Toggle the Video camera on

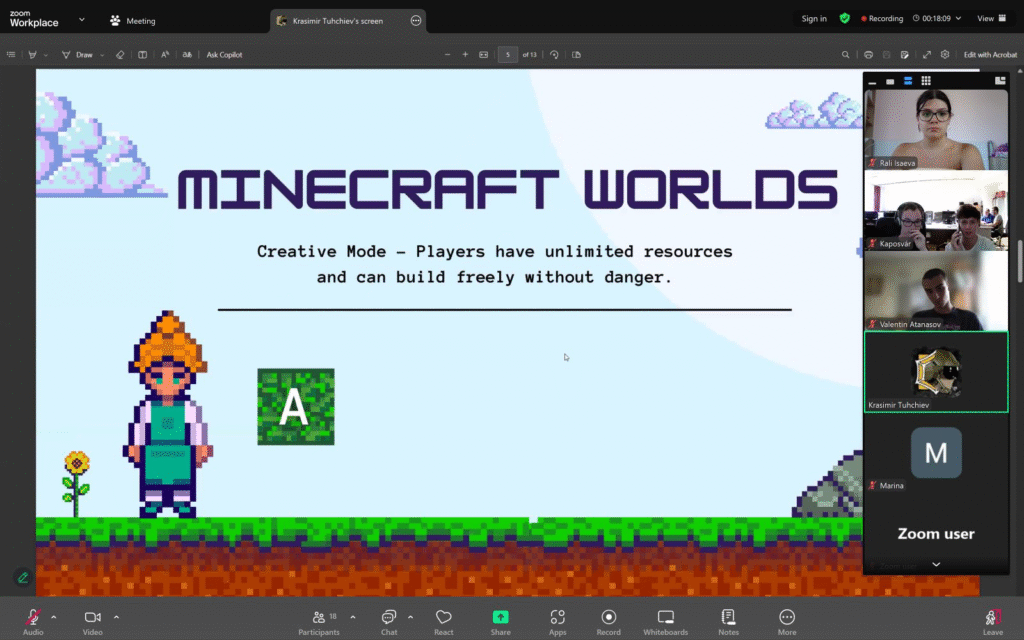pyautogui.click(x=93, y=618)
